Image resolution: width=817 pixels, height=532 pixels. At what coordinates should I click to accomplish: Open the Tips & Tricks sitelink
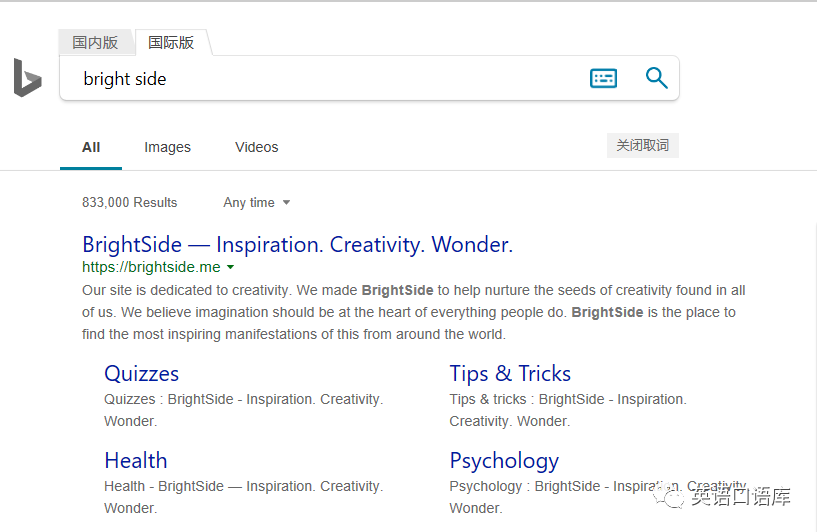click(510, 374)
